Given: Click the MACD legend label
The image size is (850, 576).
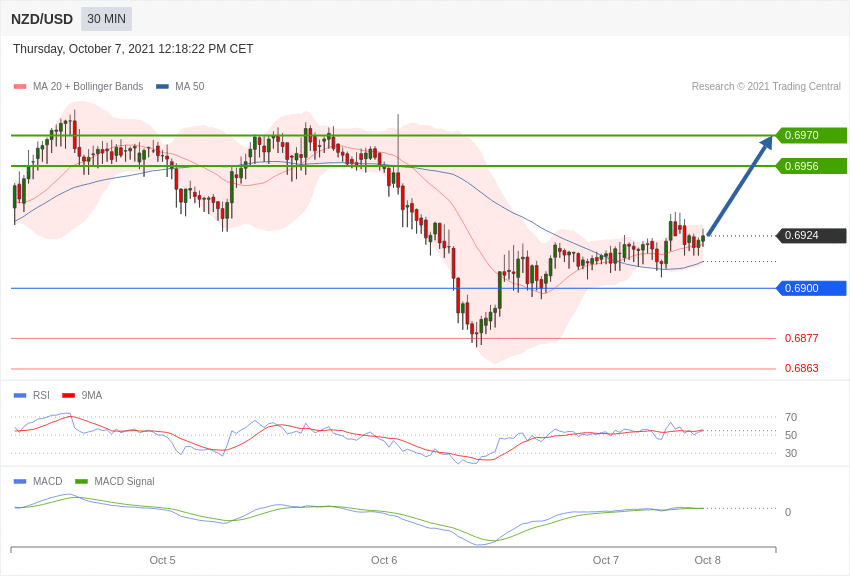Looking at the screenshot, I should [48, 481].
